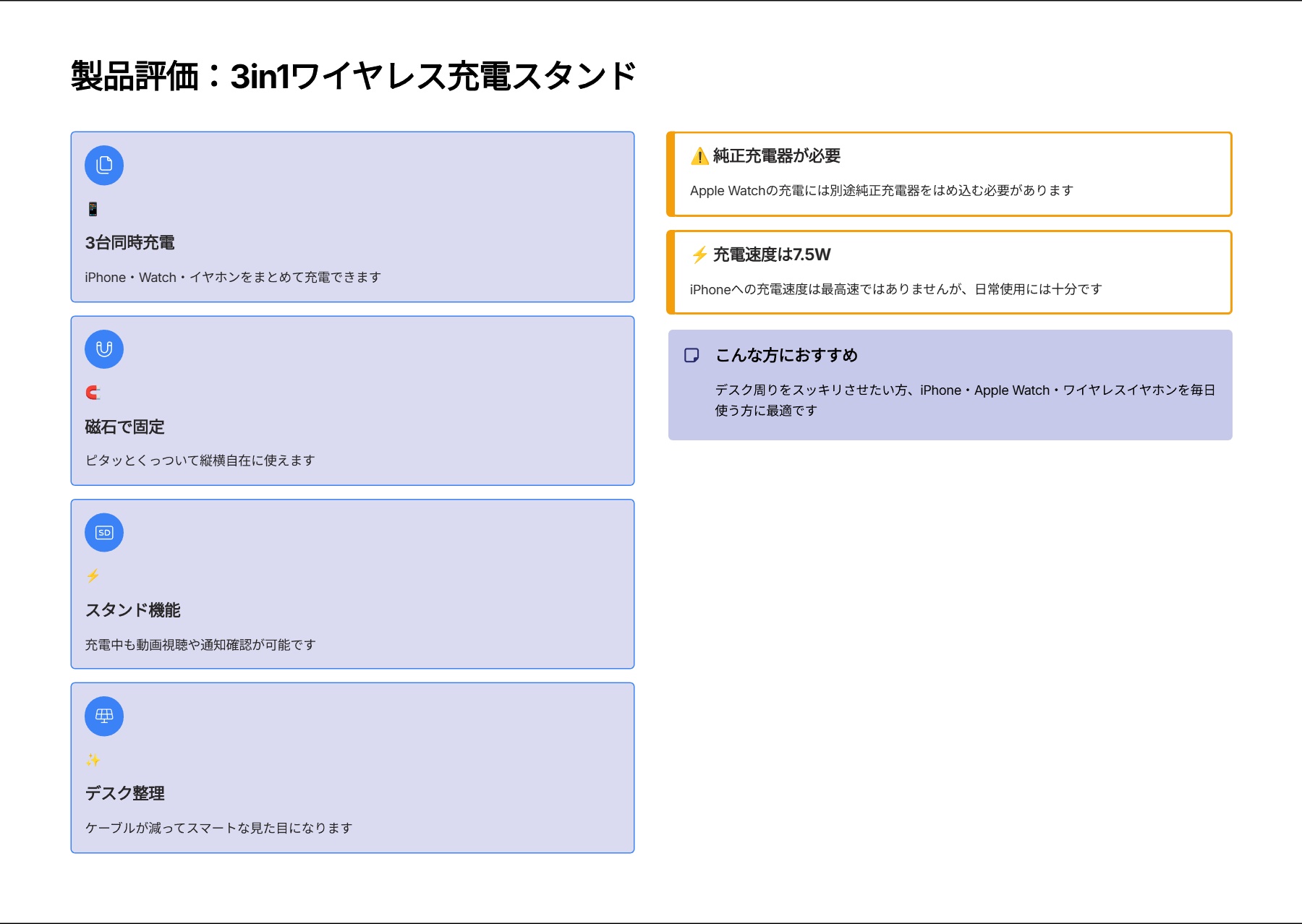Click the blue copy icon in first card
1302x924 pixels.
(x=104, y=166)
